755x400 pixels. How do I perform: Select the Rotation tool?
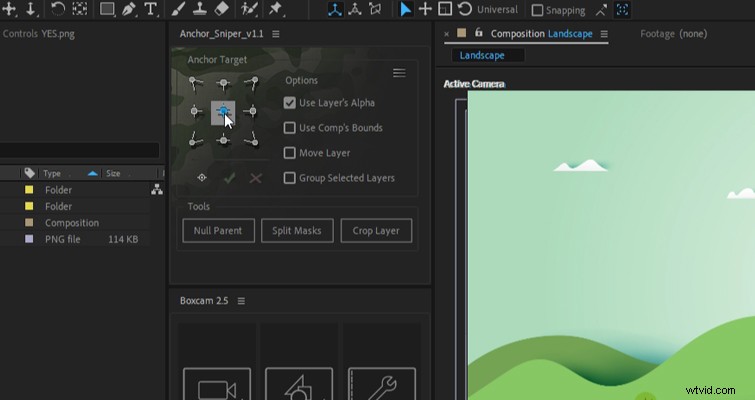pyautogui.click(x=58, y=9)
